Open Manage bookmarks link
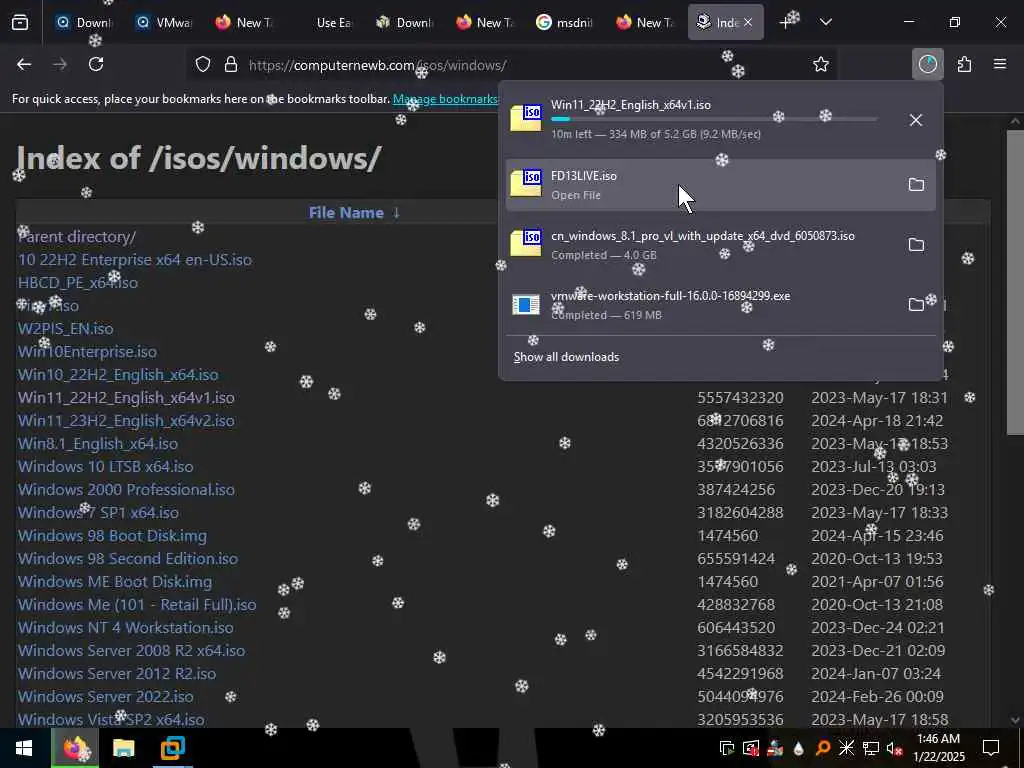Screen dimensions: 1024x768 (446, 99)
